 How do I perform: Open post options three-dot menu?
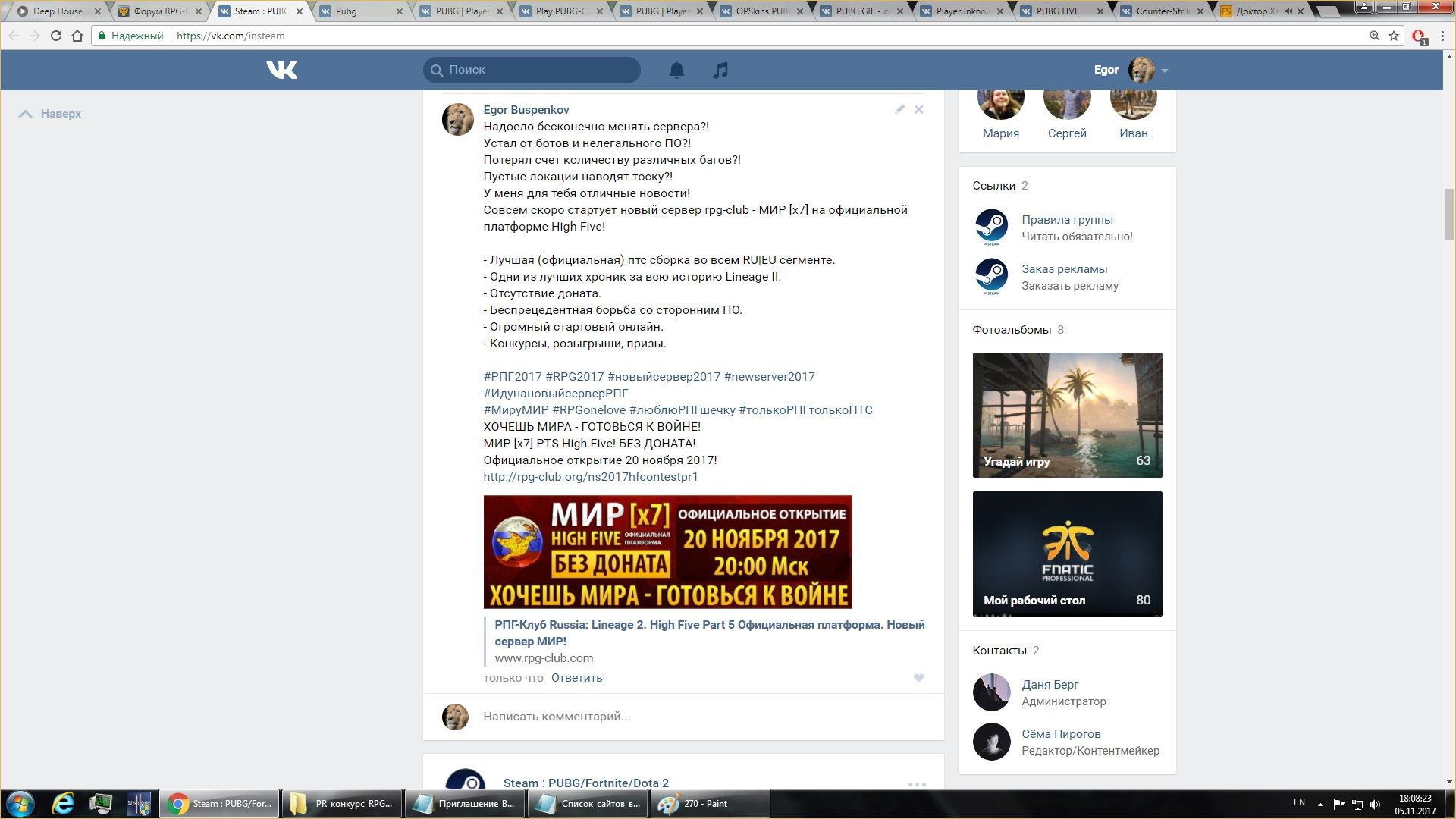917,784
